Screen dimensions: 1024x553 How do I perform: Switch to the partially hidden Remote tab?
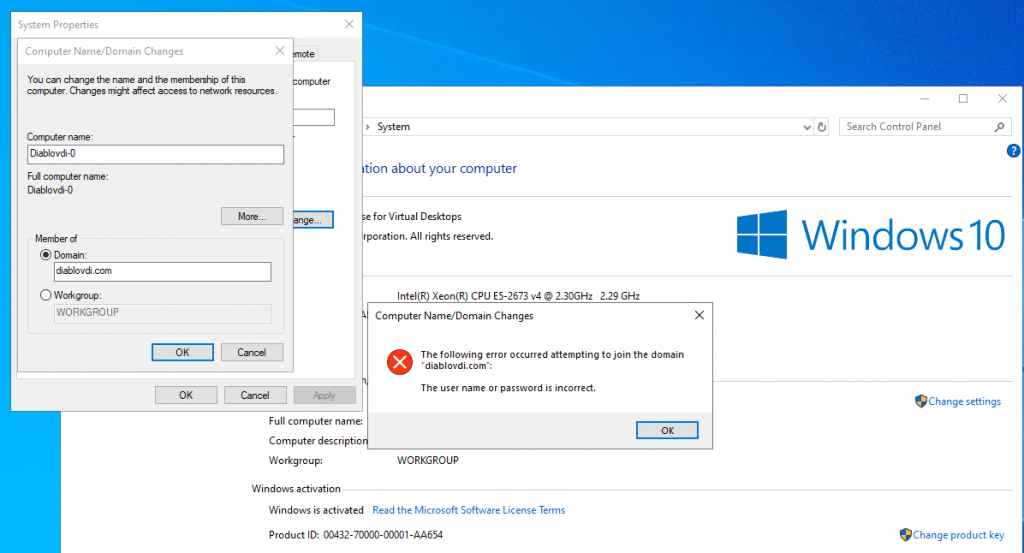point(304,54)
